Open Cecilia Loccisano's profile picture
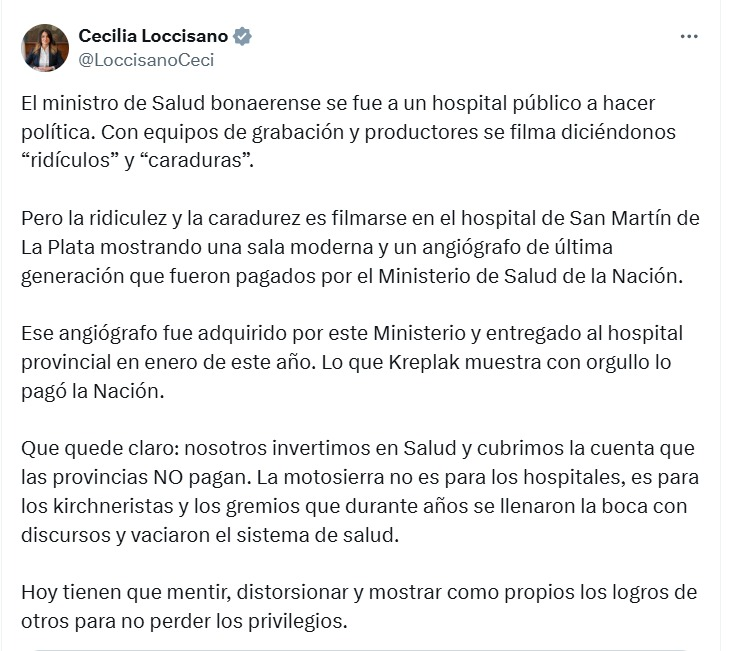Screen dimensions: 732x651 coord(45,48)
